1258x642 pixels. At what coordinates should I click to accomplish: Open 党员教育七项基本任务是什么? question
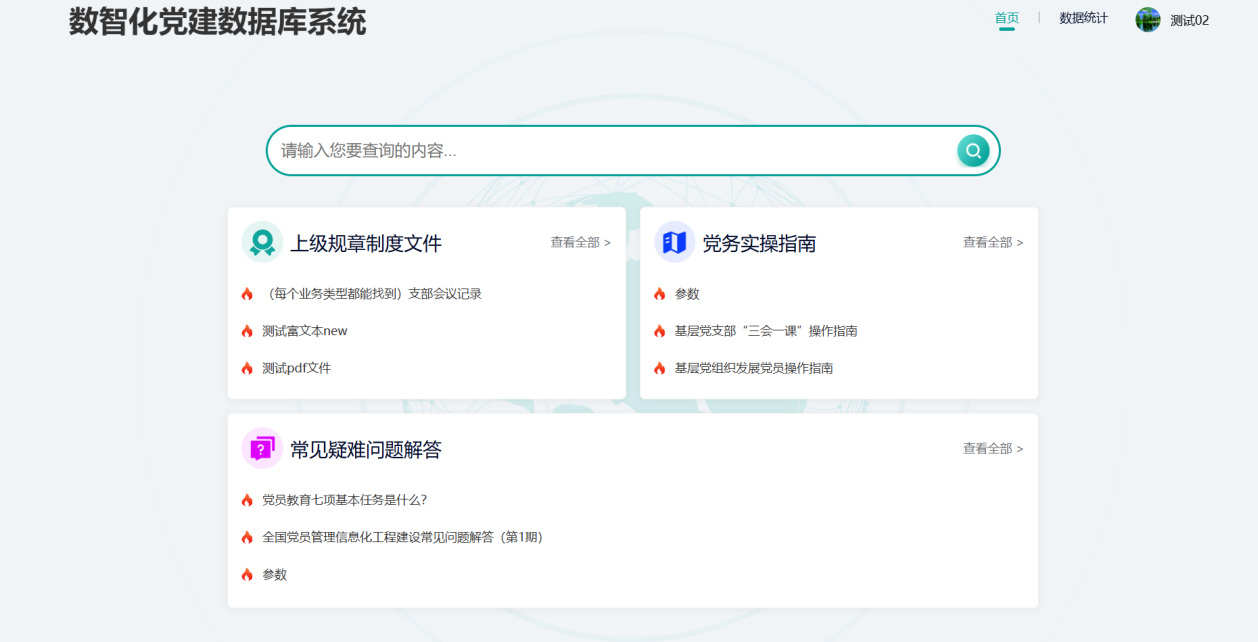tap(345, 500)
